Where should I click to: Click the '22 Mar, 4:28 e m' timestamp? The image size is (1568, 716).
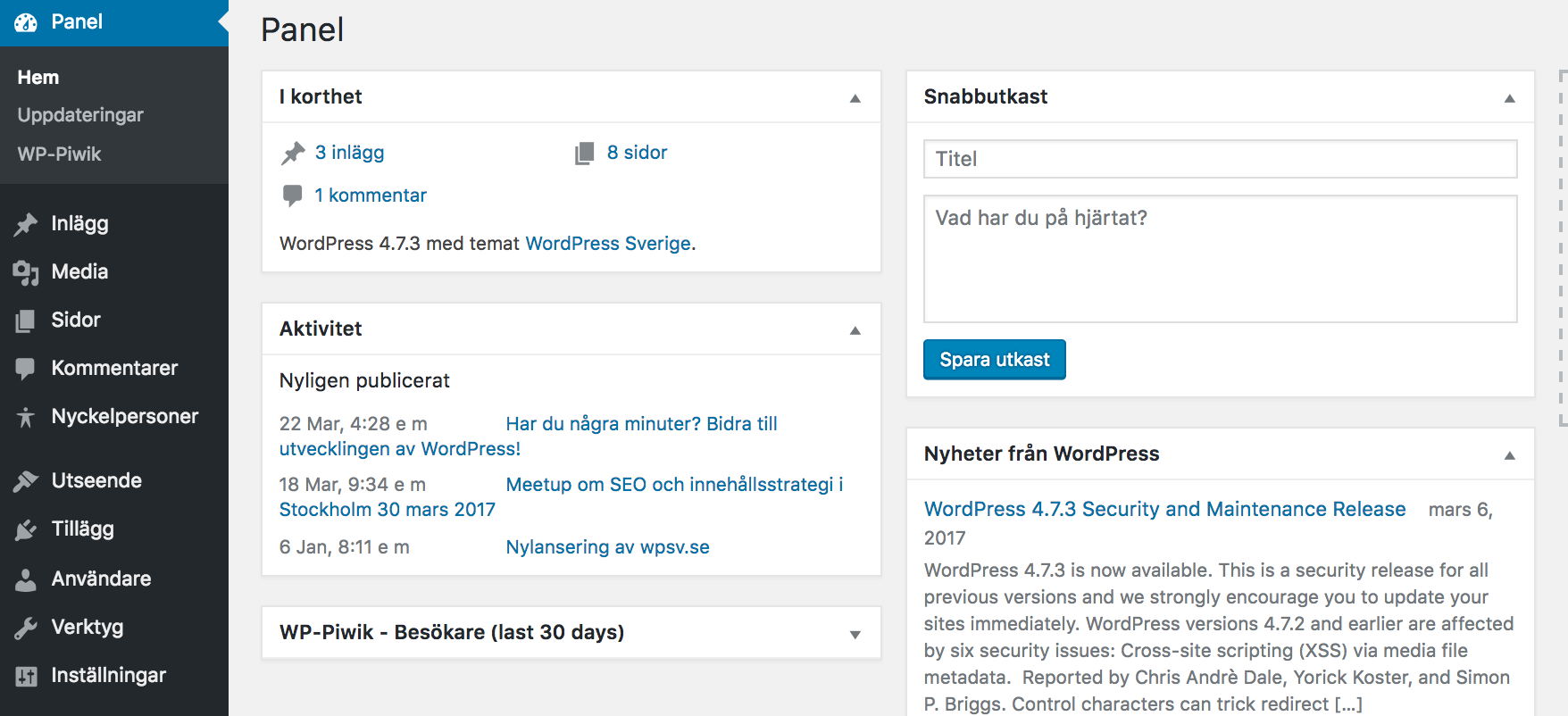click(x=353, y=424)
